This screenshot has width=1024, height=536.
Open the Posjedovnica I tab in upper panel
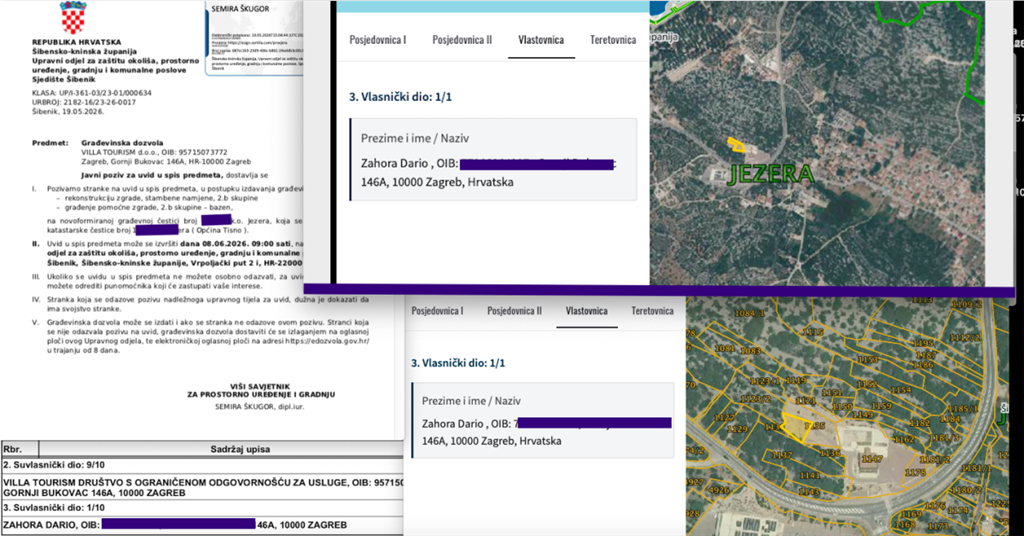(377, 40)
